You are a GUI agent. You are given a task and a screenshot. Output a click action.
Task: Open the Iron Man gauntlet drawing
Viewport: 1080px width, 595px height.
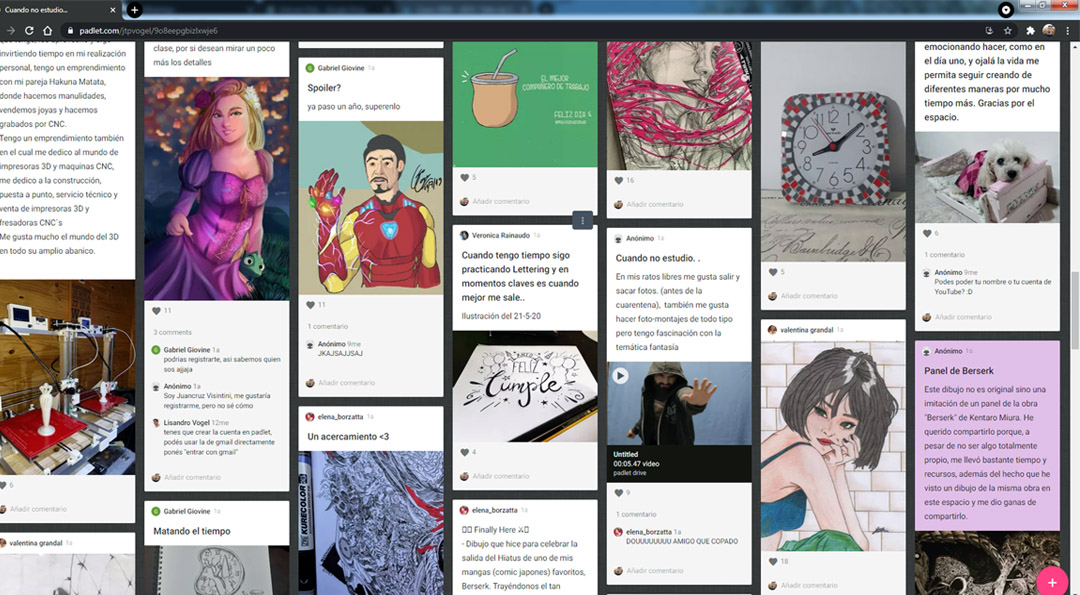pos(371,208)
